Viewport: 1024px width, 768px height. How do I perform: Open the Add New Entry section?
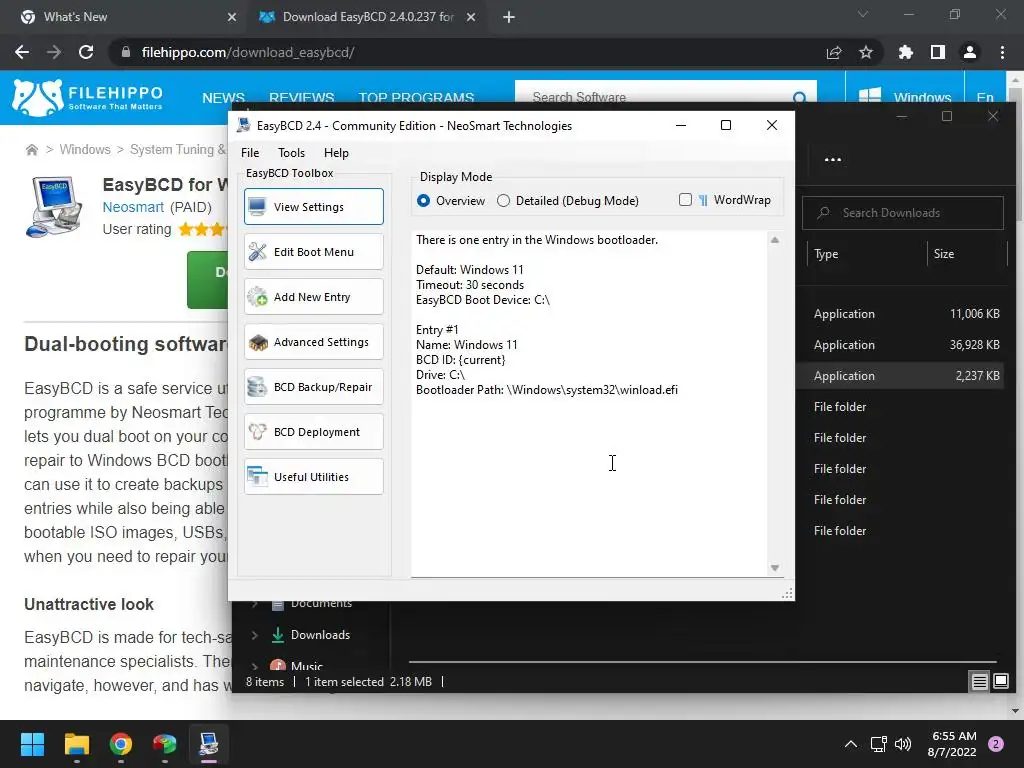(313, 296)
